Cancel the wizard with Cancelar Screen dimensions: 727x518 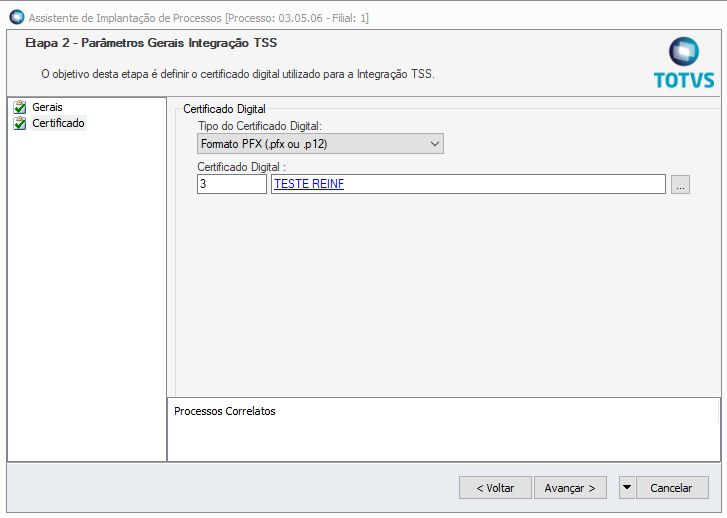coord(671,488)
